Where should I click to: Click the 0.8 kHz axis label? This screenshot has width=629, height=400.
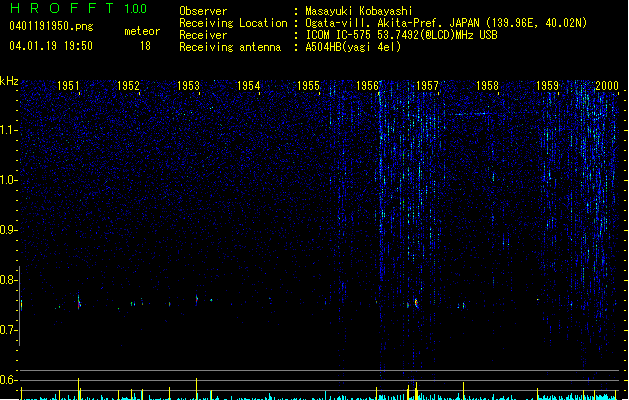[8, 280]
